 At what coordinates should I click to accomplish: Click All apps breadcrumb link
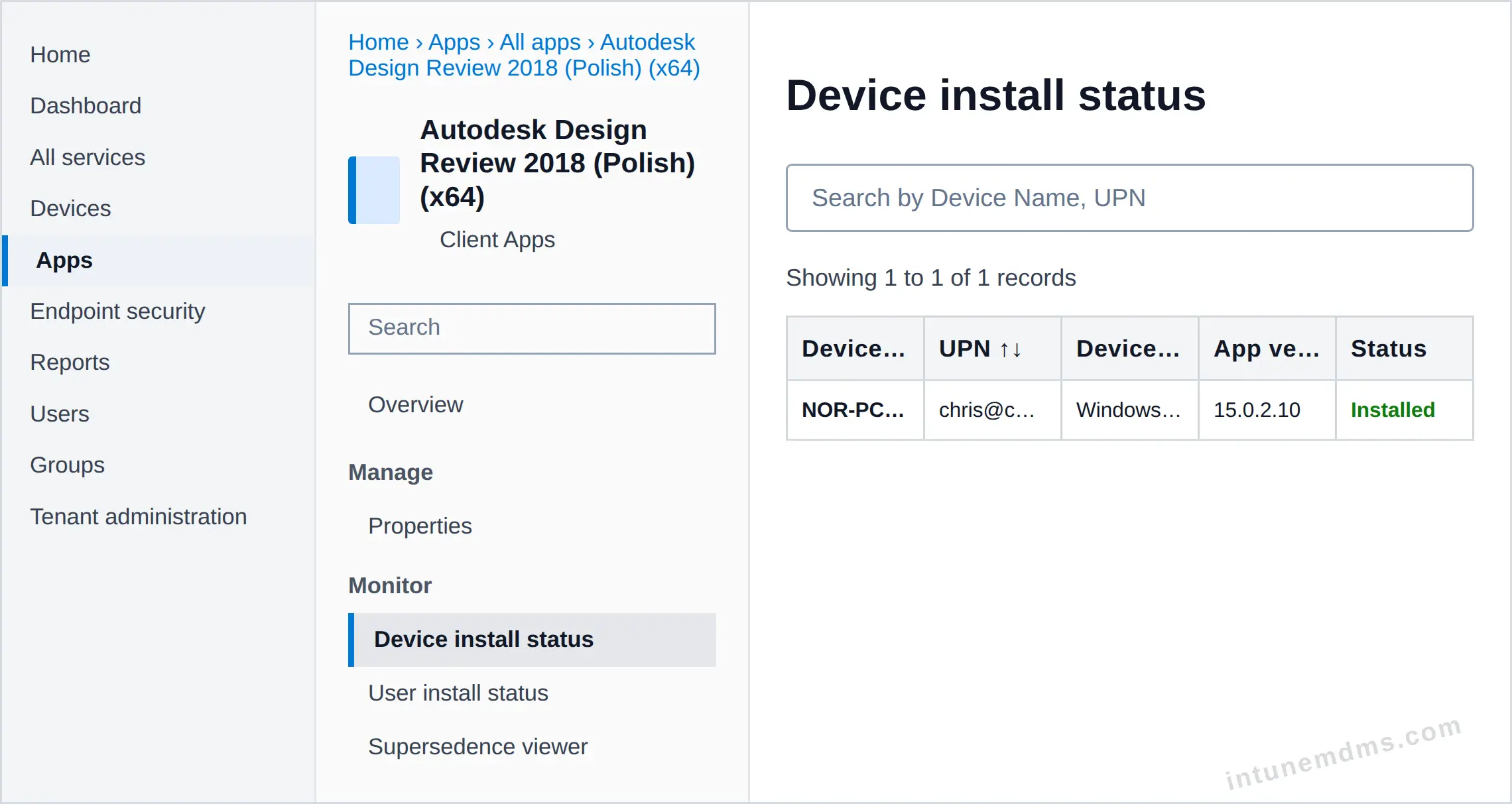coord(540,42)
